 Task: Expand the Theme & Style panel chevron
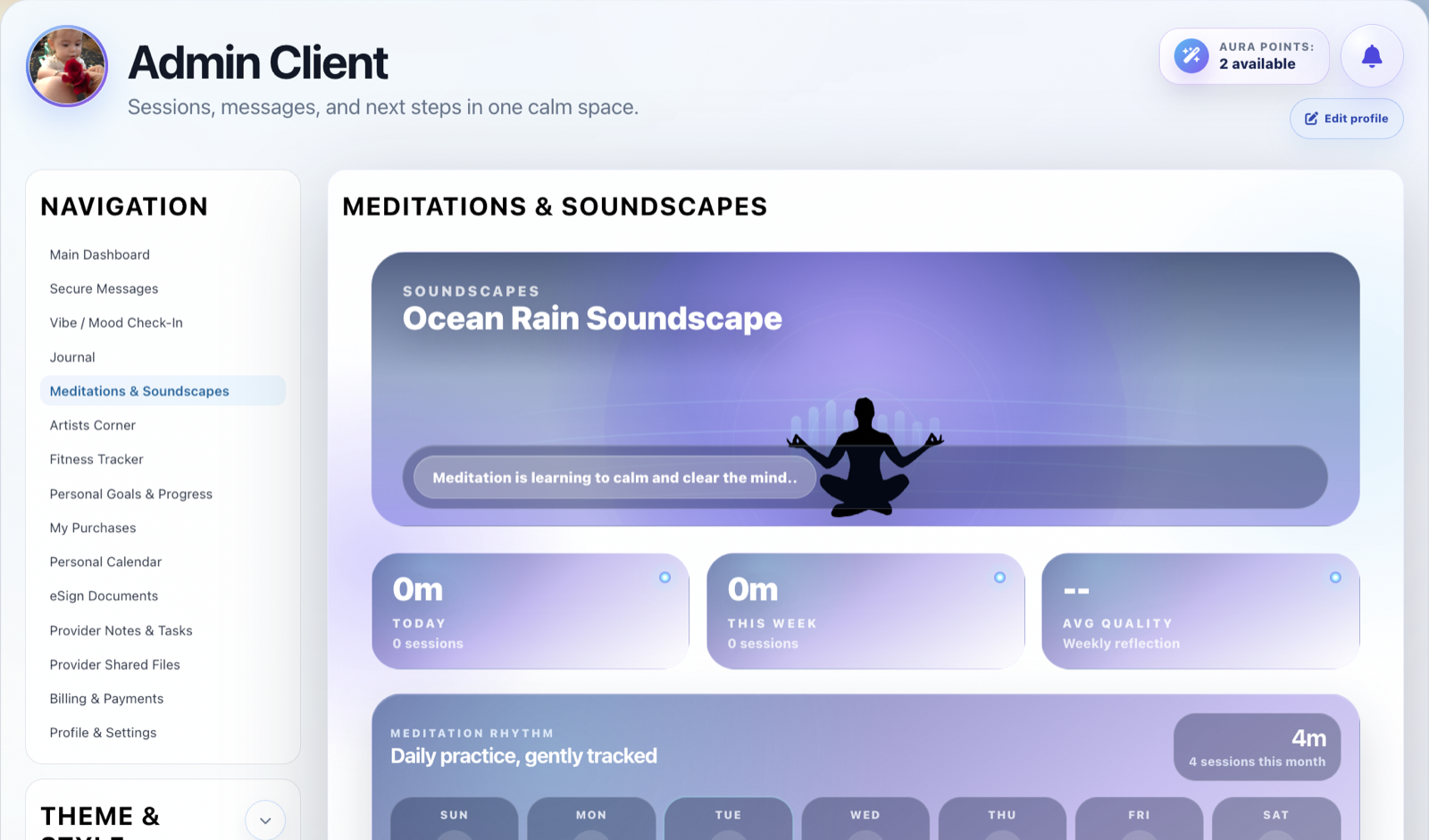(x=265, y=820)
